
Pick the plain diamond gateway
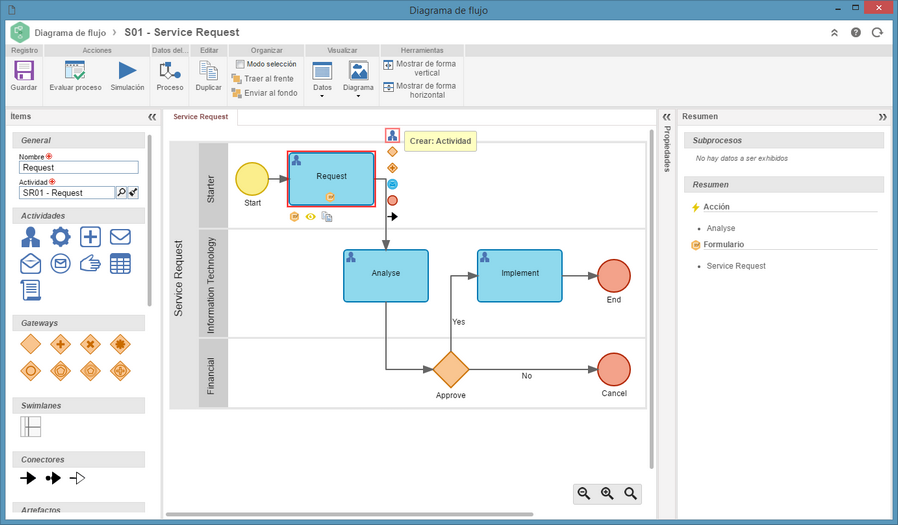30,344
